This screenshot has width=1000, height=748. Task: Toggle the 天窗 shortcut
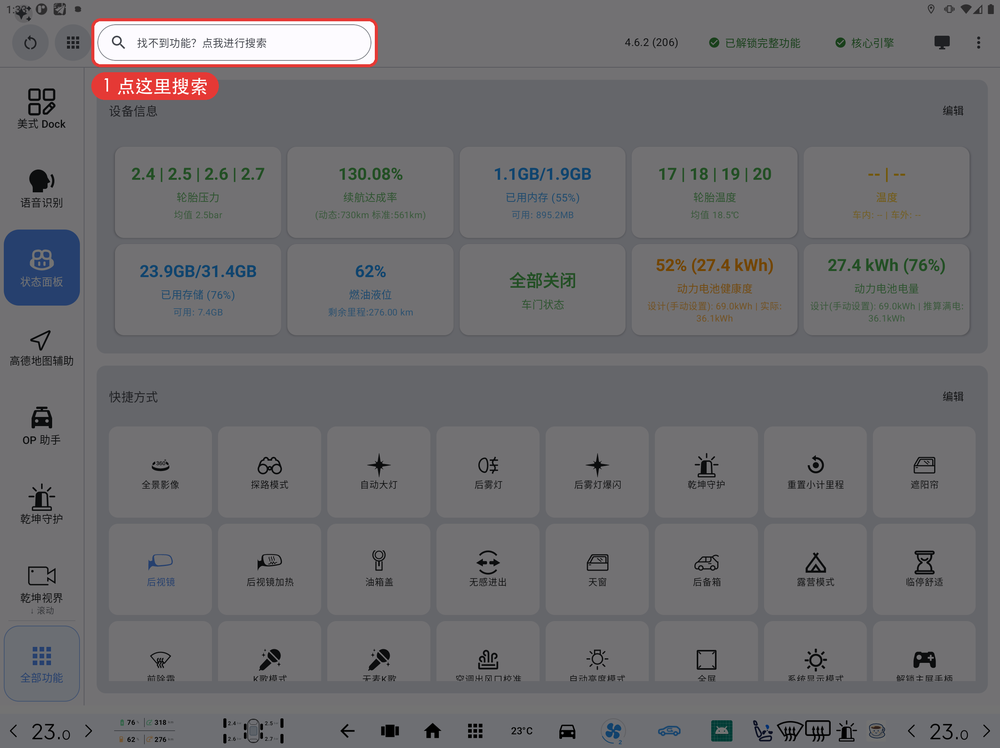click(597, 569)
